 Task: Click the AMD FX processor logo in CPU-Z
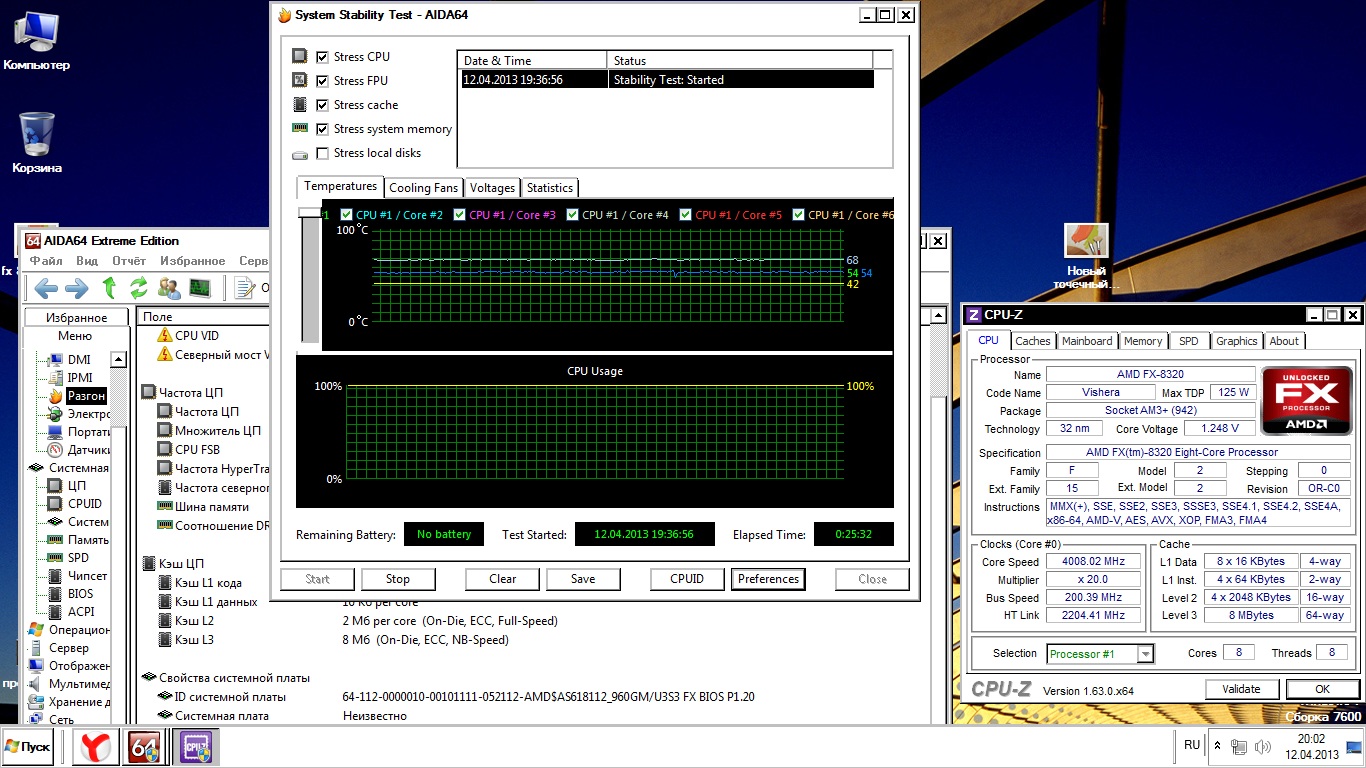pos(1305,401)
